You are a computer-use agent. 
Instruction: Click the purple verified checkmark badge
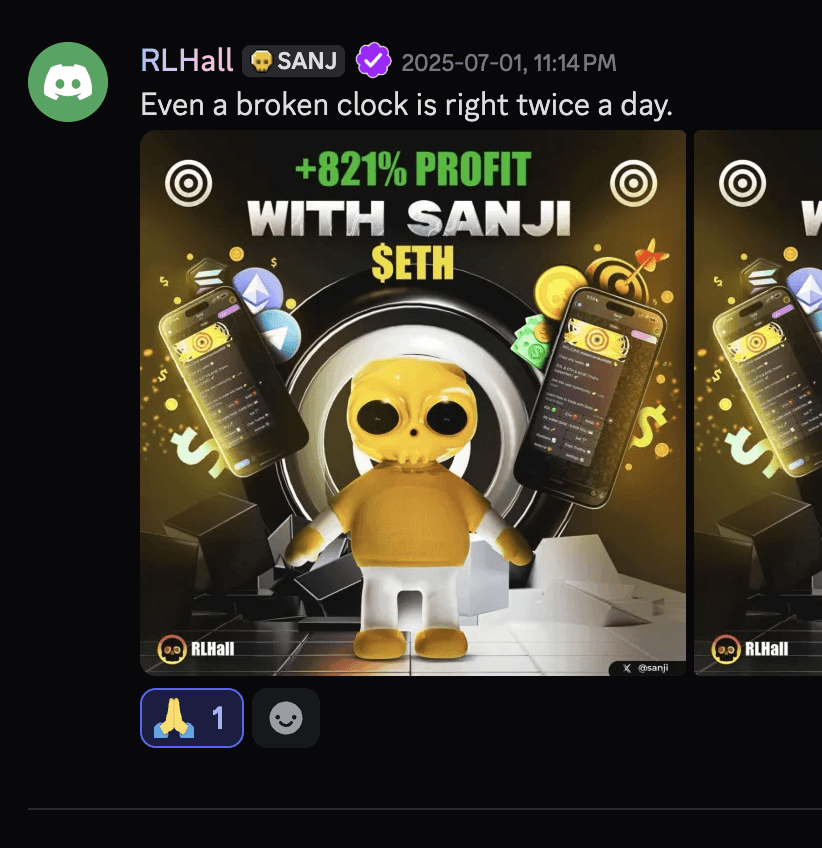(x=373, y=61)
